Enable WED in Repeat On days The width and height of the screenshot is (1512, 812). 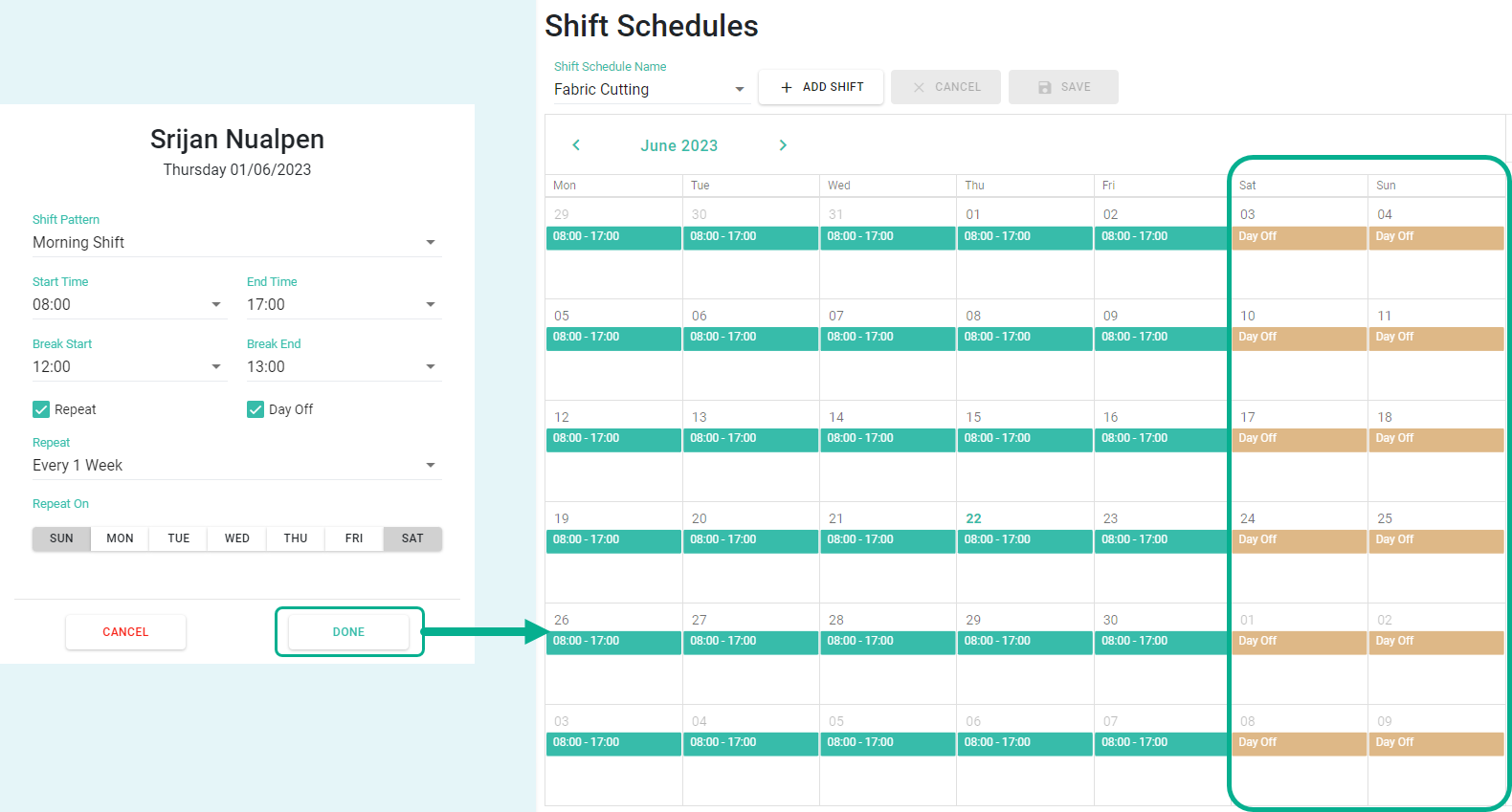[x=237, y=538]
